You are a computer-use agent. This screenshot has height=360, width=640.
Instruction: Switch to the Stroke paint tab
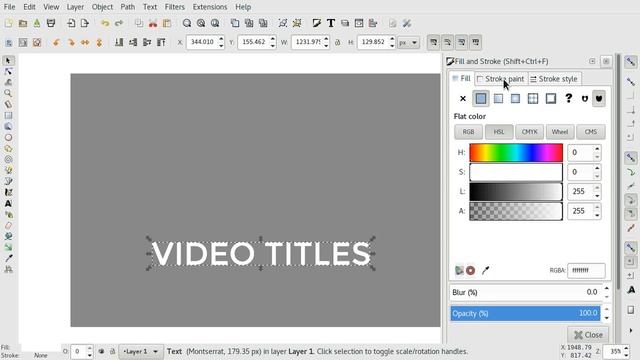click(x=501, y=79)
